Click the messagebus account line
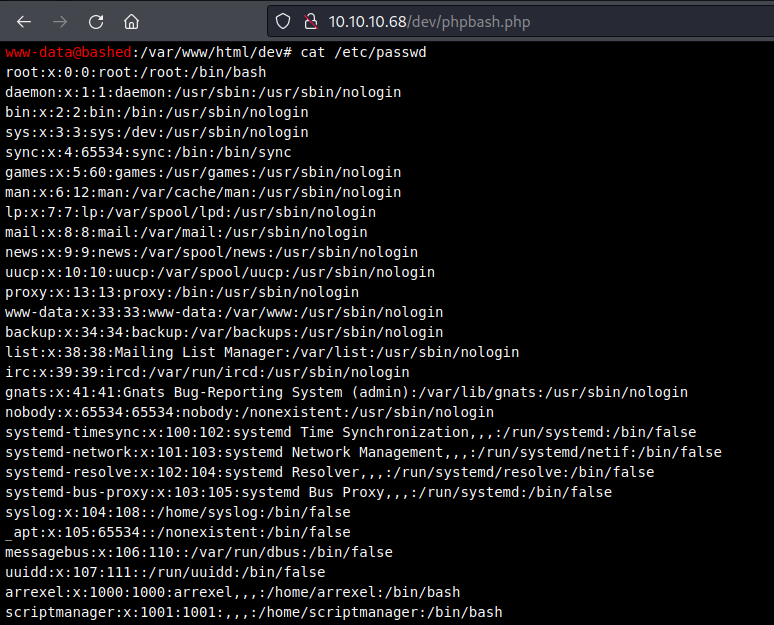Screen dimensions: 774x625 coord(198,552)
